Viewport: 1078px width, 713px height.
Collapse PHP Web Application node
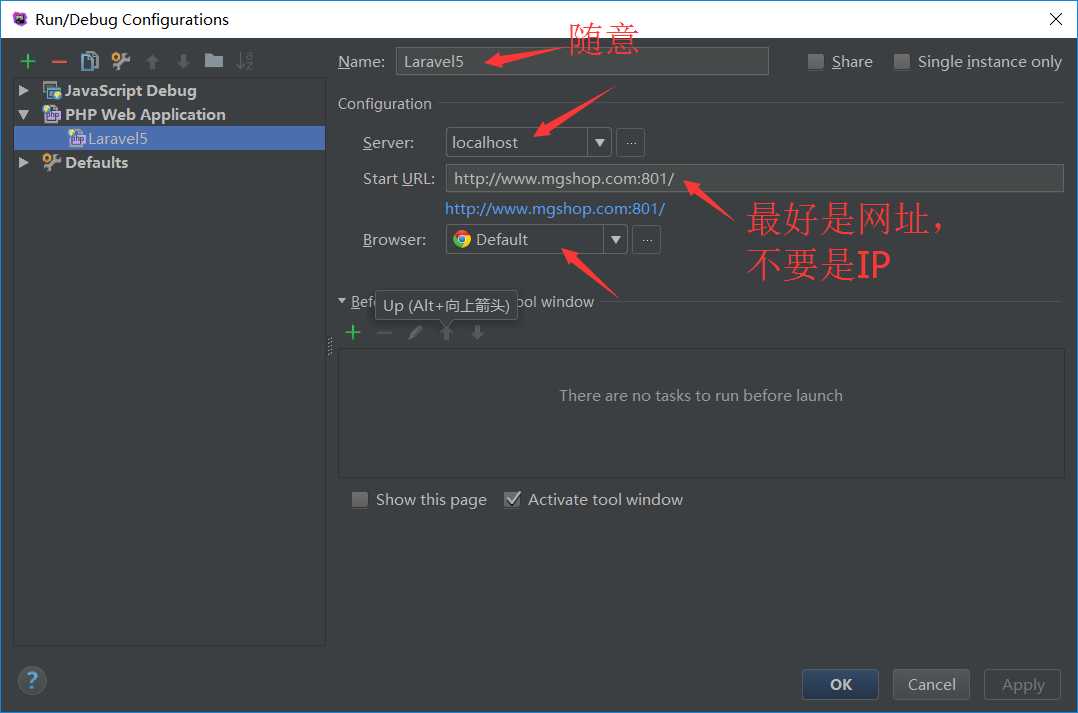[23, 115]
